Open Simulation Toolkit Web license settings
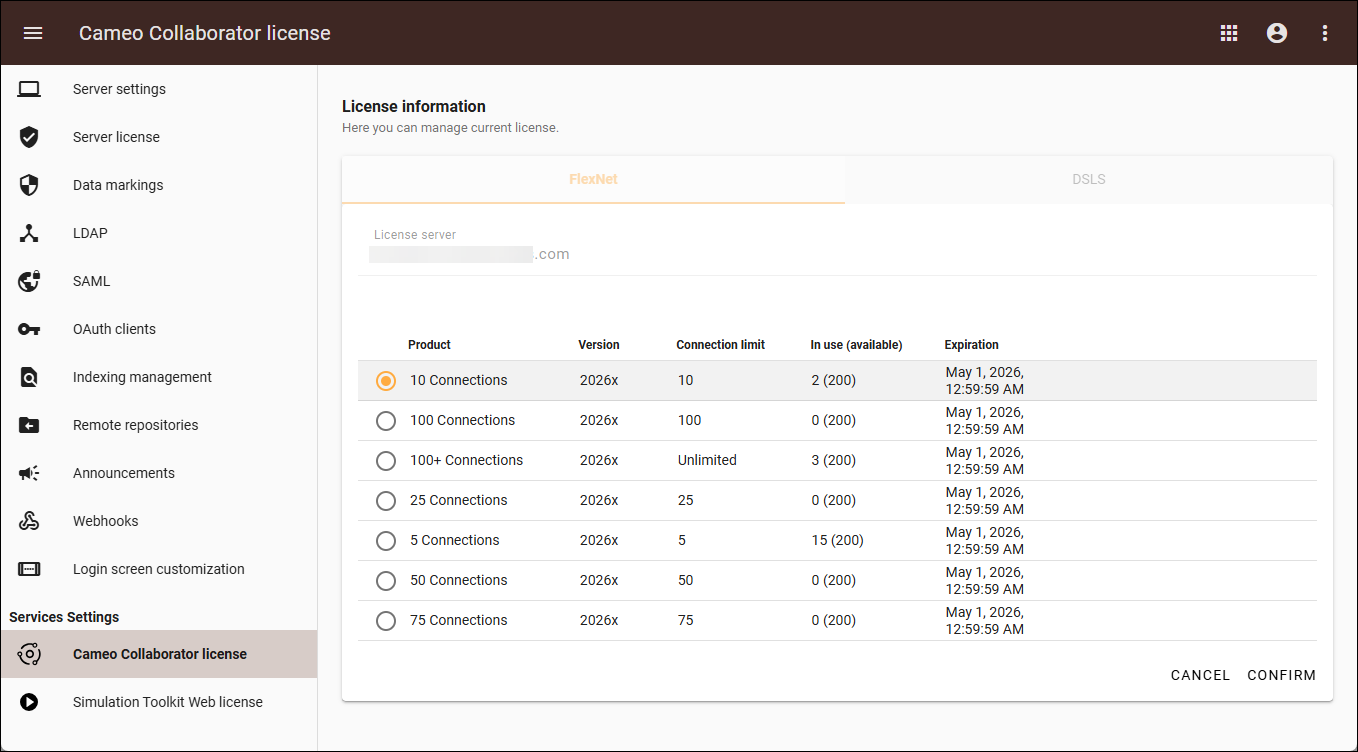1358x752 pixels. click(x=167, y=702)
